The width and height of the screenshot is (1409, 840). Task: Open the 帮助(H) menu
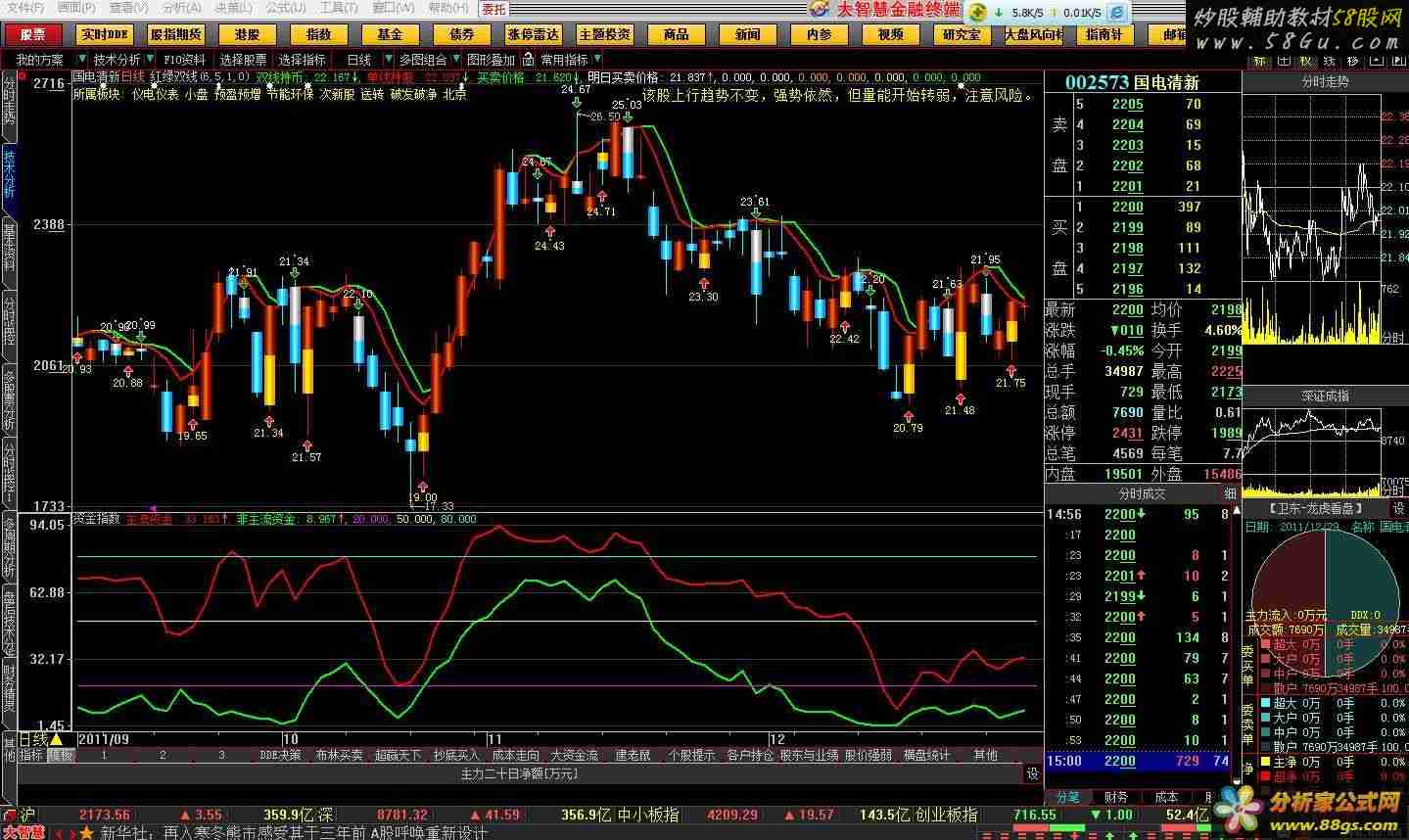coord(450,8)
